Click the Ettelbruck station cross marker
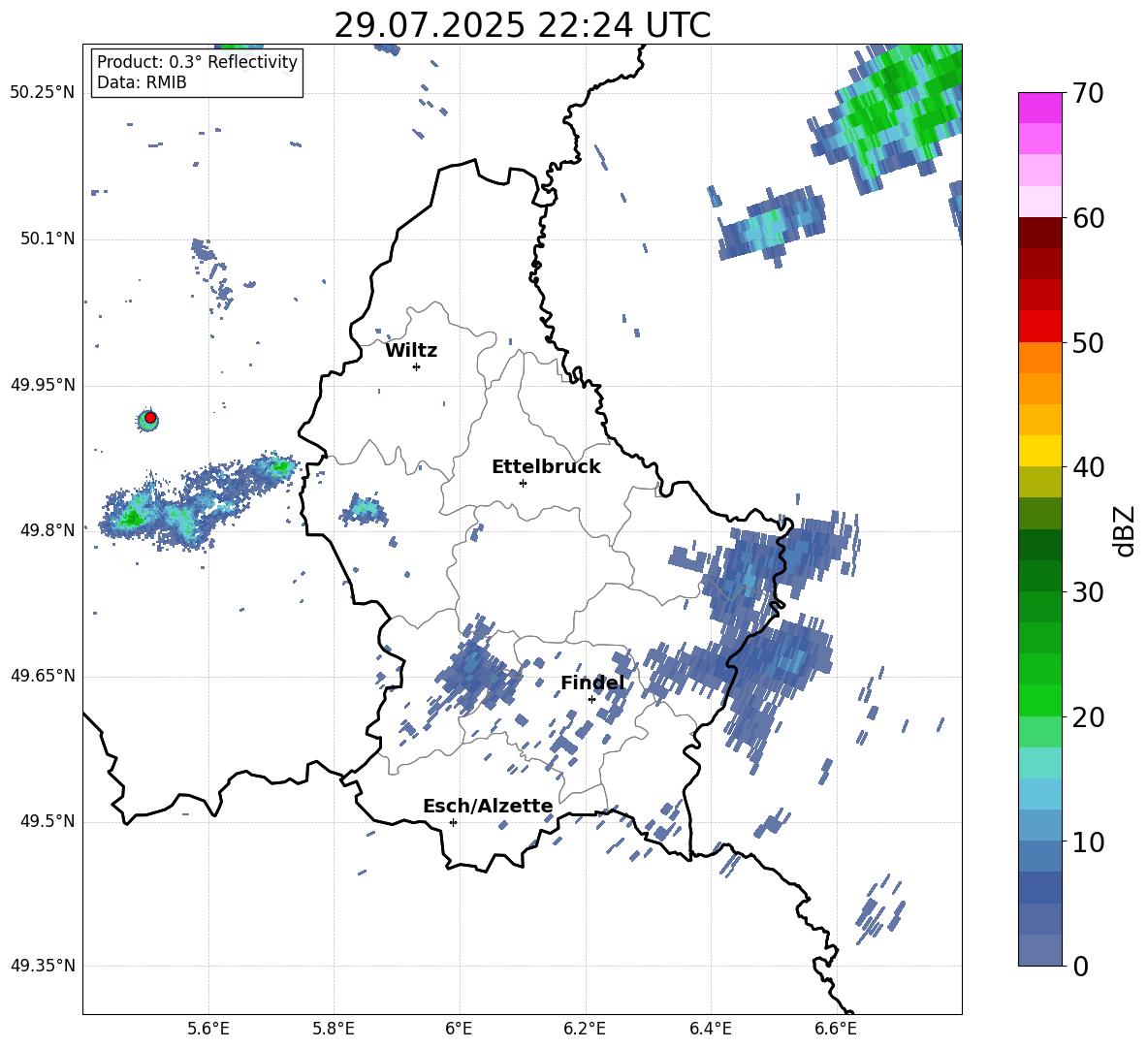The height and width of the screenshot is (1048, 1148). pos(523,483)
